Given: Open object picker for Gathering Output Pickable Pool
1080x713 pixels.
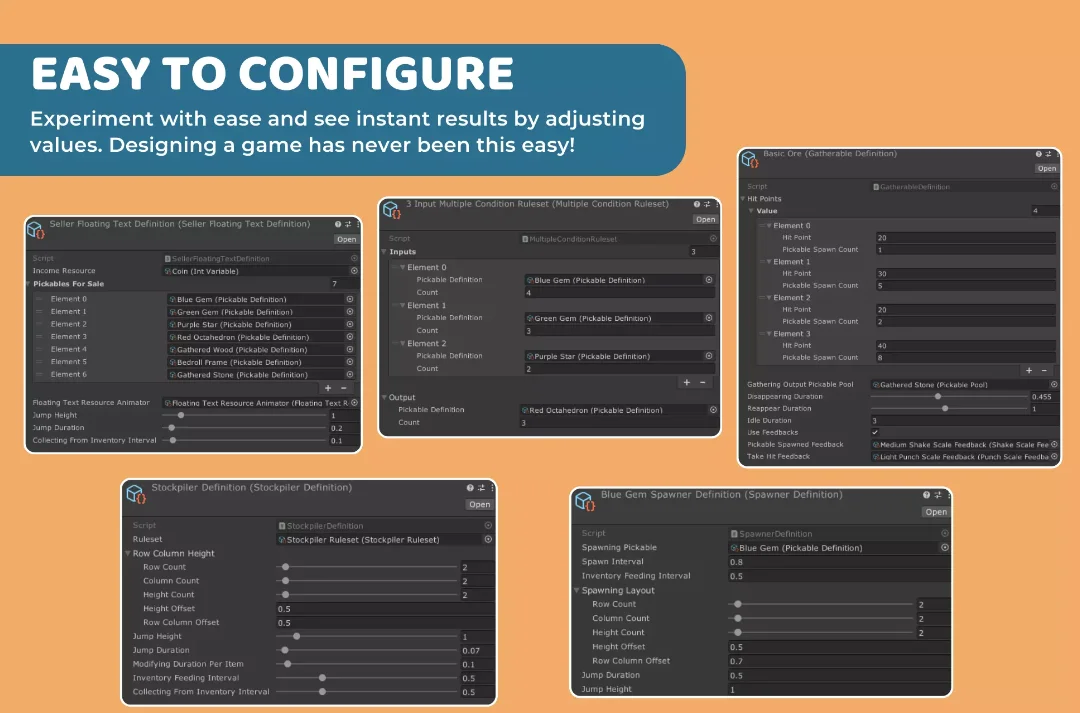Looking at the screenshot, I should (x=1054, y=384).
